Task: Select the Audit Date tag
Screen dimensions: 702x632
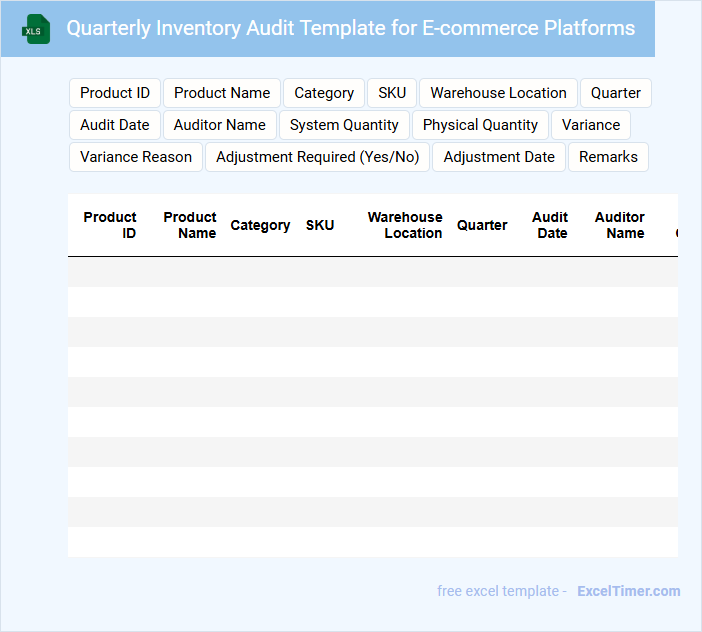Action: [115, 125]
